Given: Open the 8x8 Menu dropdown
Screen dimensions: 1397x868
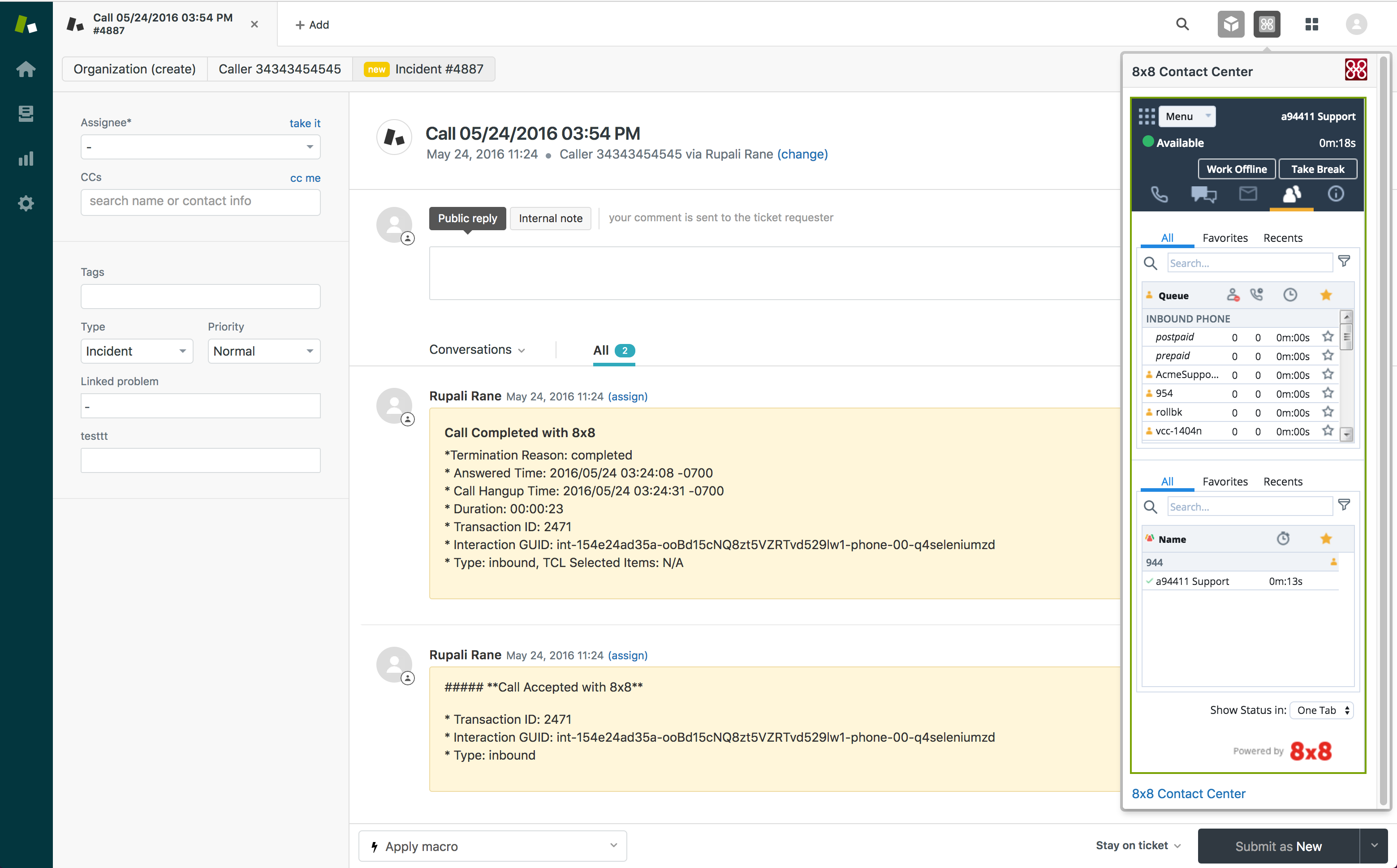Looking at the screenshot, I should 1187,116.
